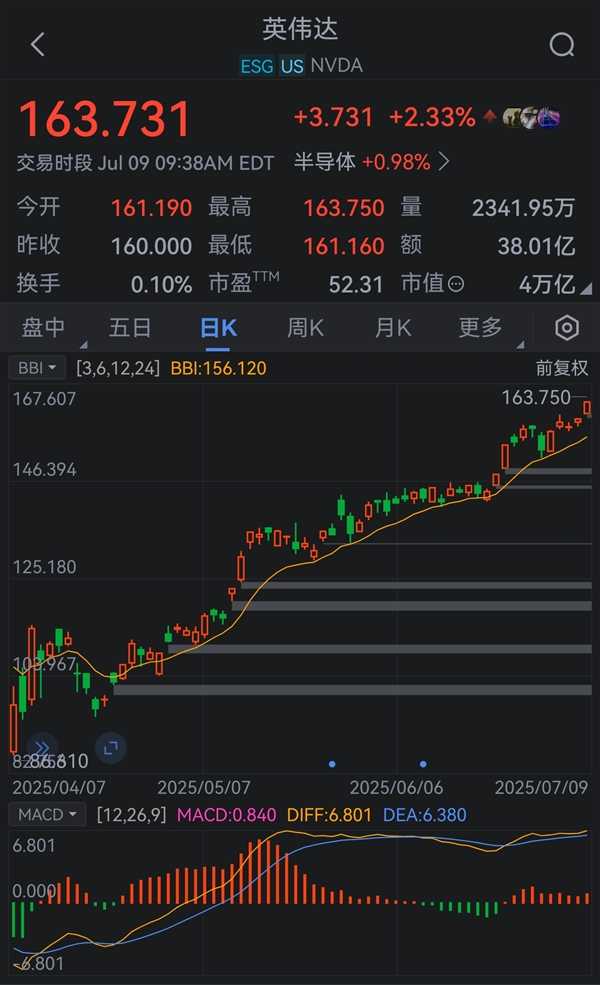Click the US market tag
This screenshot has height=985, width=600.
pyautogui.click(x=292, y=66)
